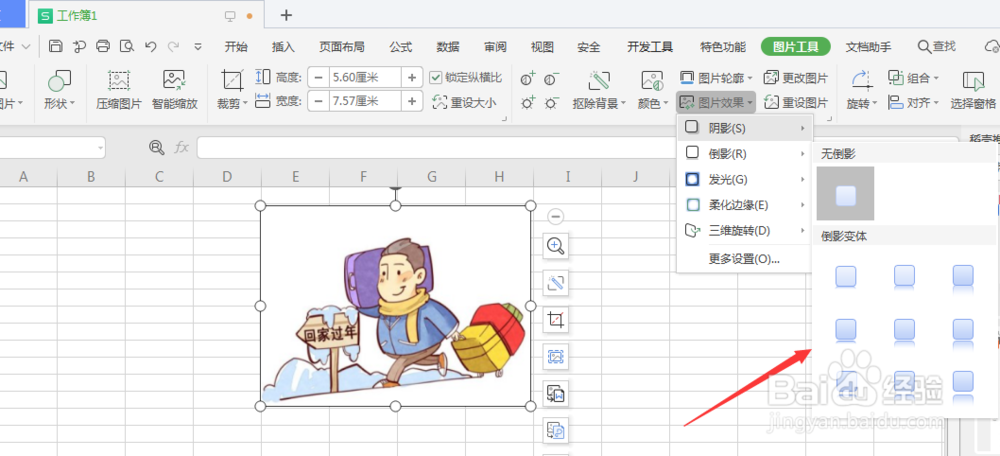Choose first reflection variant in top row
The image size is (1000, 456).
(x=846, y=277)
